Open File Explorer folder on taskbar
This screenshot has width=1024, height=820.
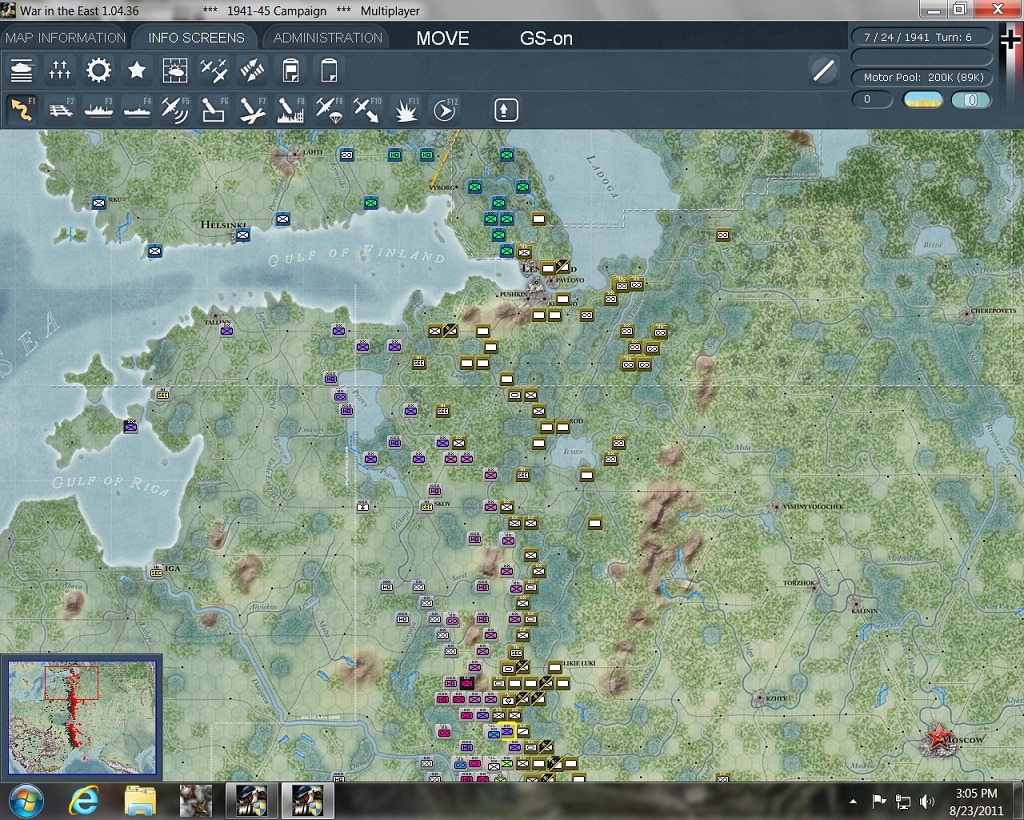(140, 801)
